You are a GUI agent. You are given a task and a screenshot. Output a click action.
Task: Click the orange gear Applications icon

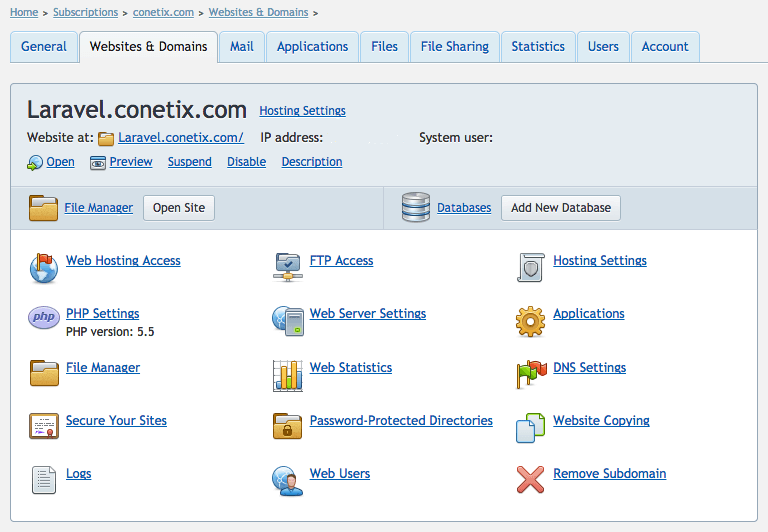[x=530, y=321]
